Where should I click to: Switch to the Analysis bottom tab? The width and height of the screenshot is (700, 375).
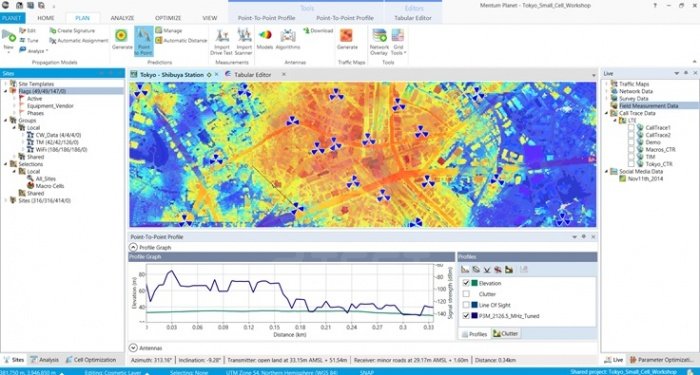click(44, 360)
